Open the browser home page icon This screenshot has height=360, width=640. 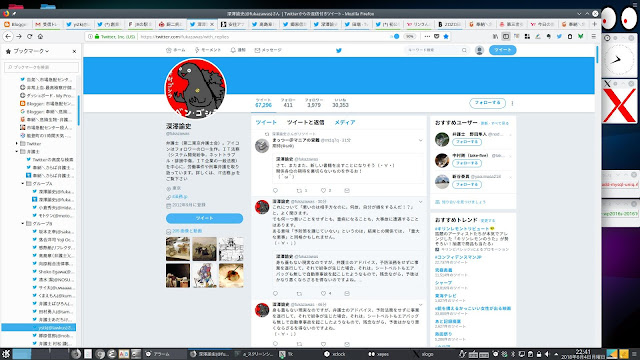[x=40, y=36]
